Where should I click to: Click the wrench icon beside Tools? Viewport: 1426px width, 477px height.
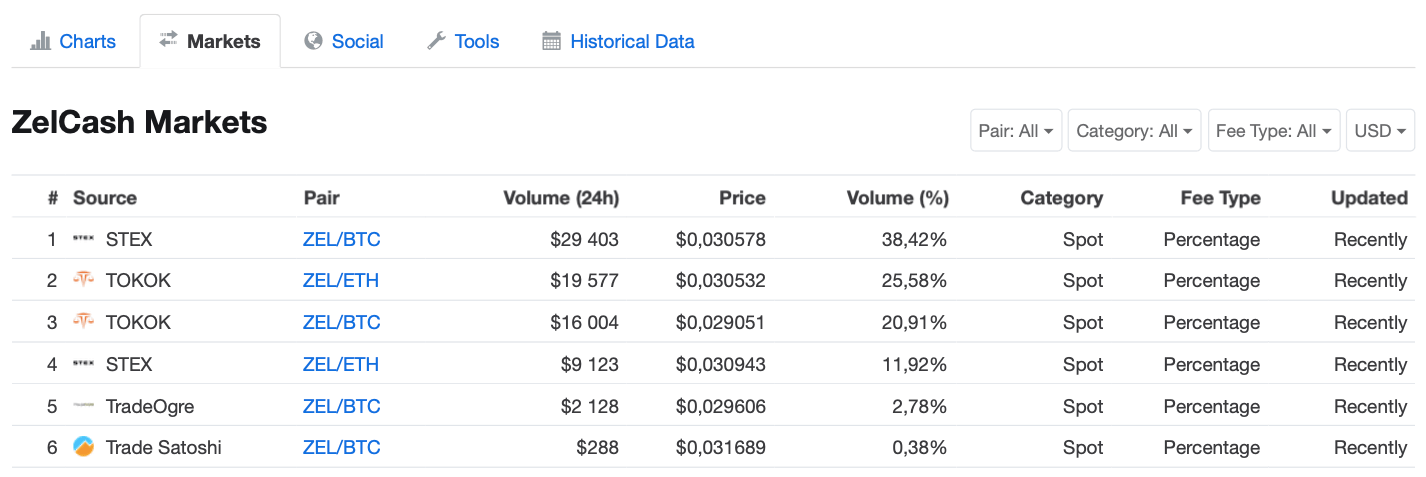[436, 41]
